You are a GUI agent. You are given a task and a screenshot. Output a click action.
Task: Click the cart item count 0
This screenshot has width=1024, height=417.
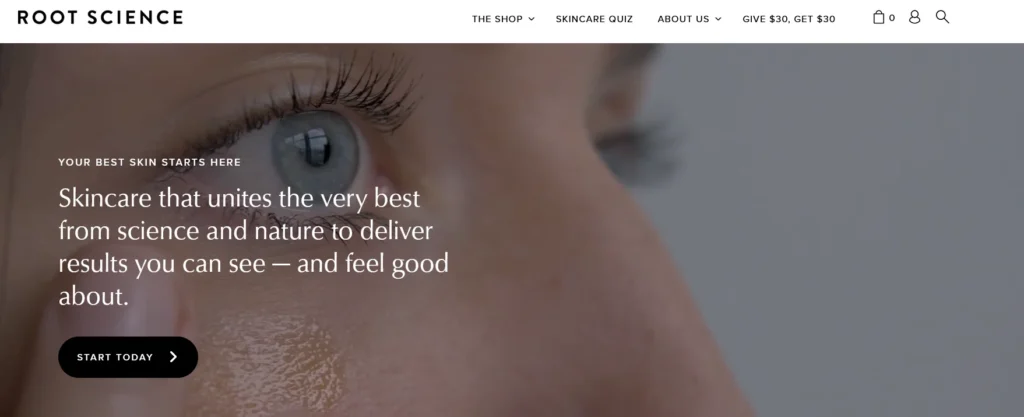point(892,18)
